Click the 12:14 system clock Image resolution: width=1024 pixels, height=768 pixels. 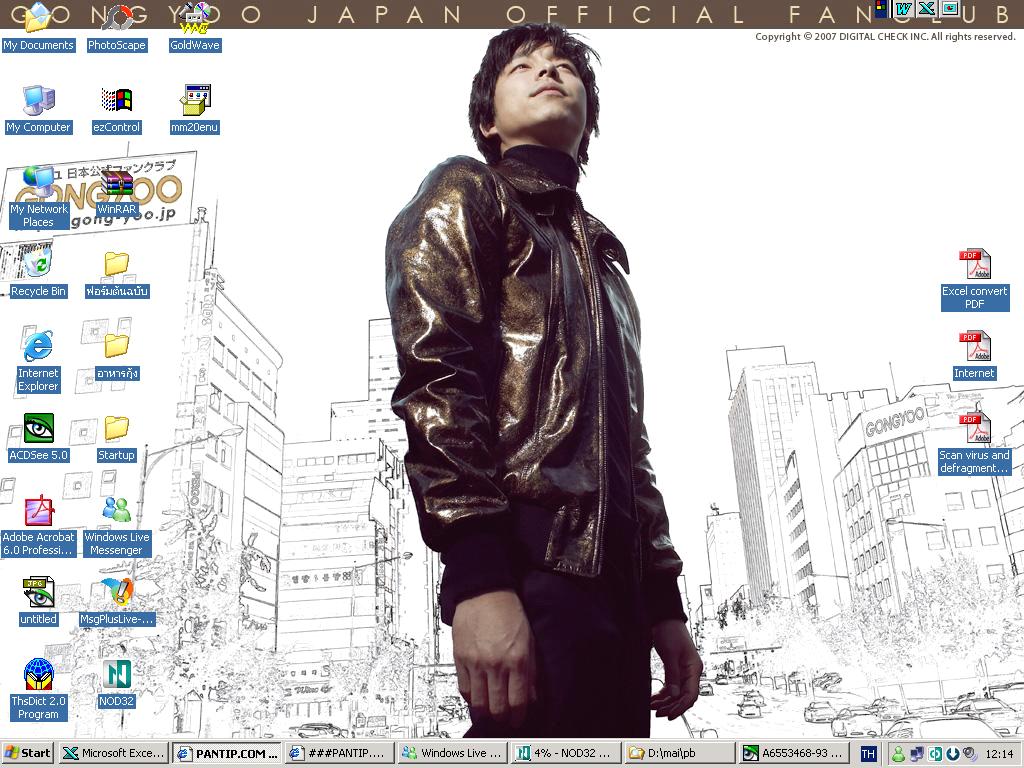[x=999, y=754]
